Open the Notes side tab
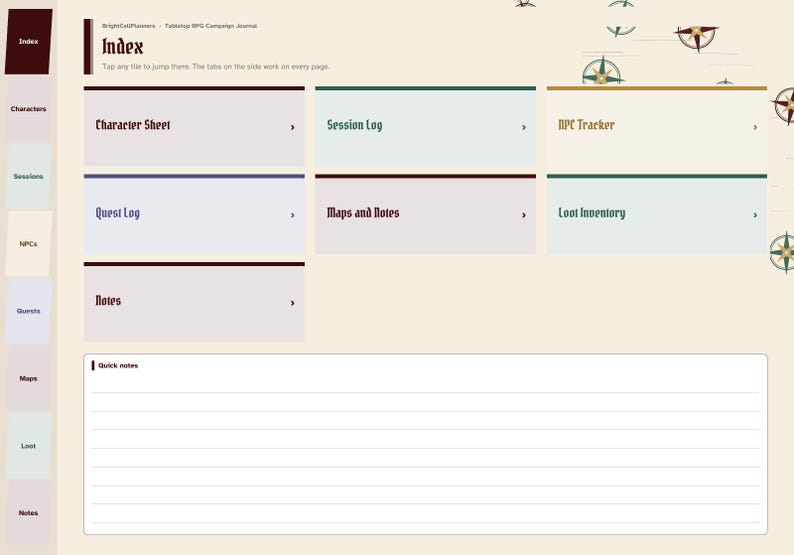The width and height of the screenshot is (794, 555). coord(28,513)
